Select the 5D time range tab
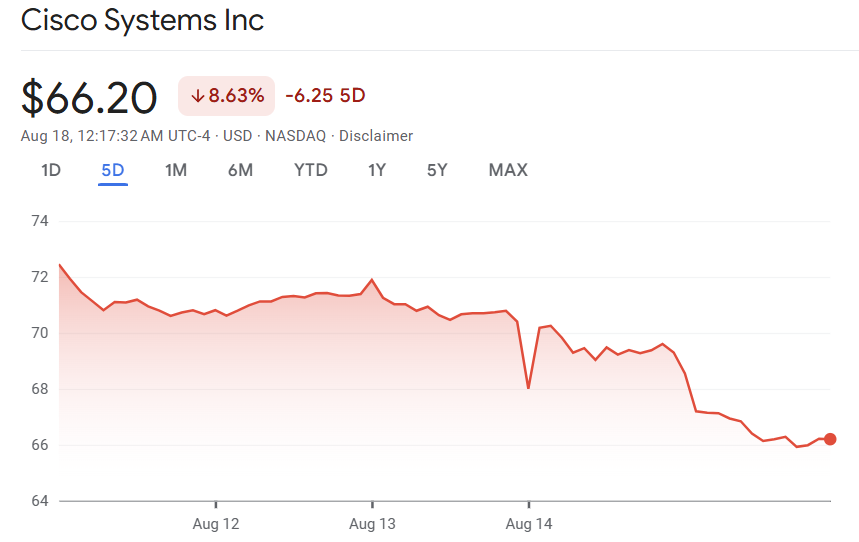The width and height of the screenshot is (859, 542). click(113, 170)
